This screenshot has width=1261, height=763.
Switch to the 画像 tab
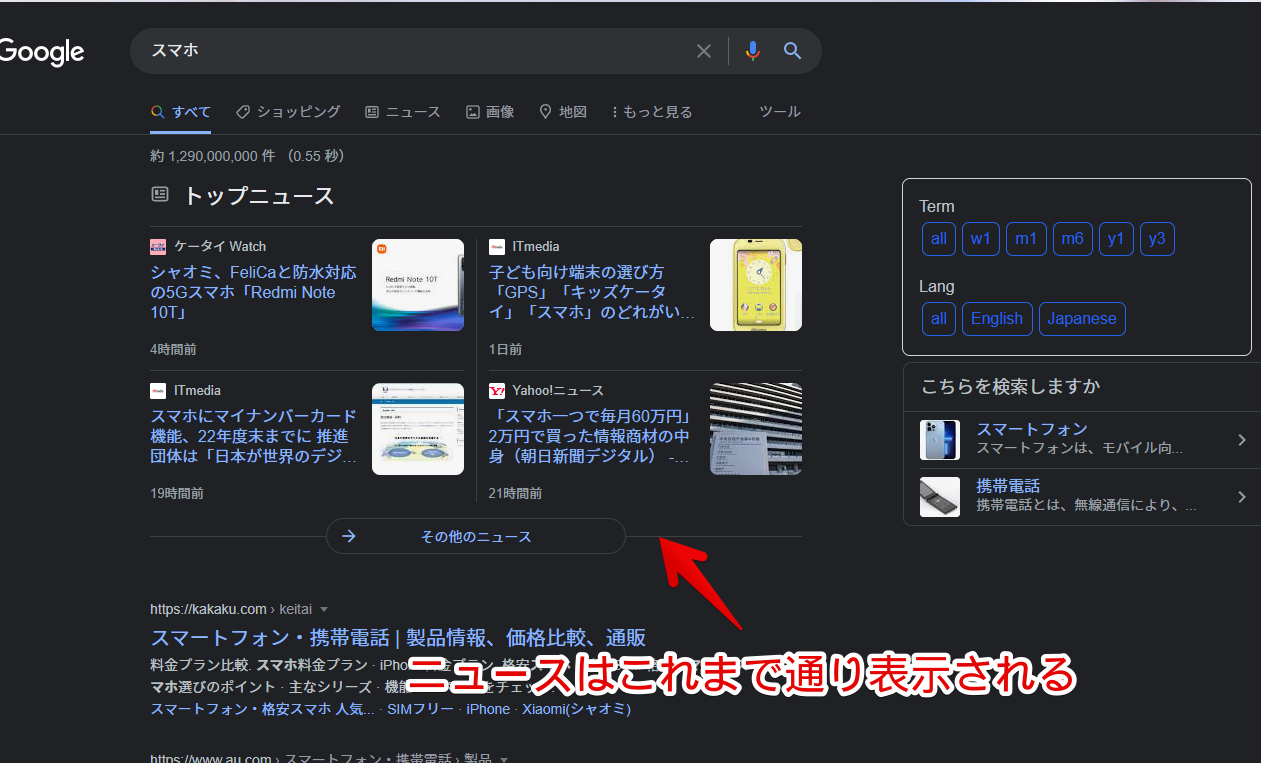pyautogui.click(x=490, y=112)
